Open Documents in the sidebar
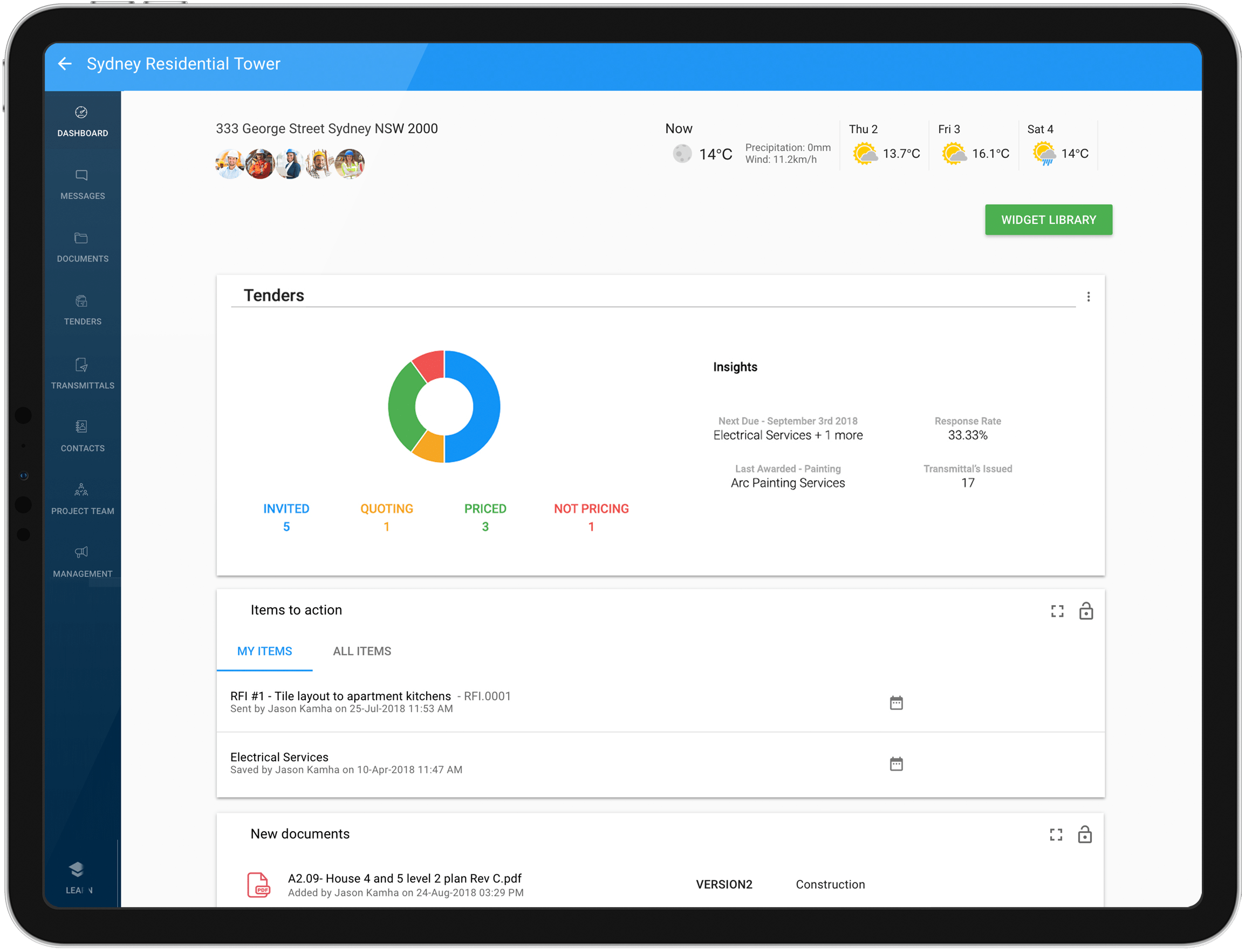 [x=82, y=247]
